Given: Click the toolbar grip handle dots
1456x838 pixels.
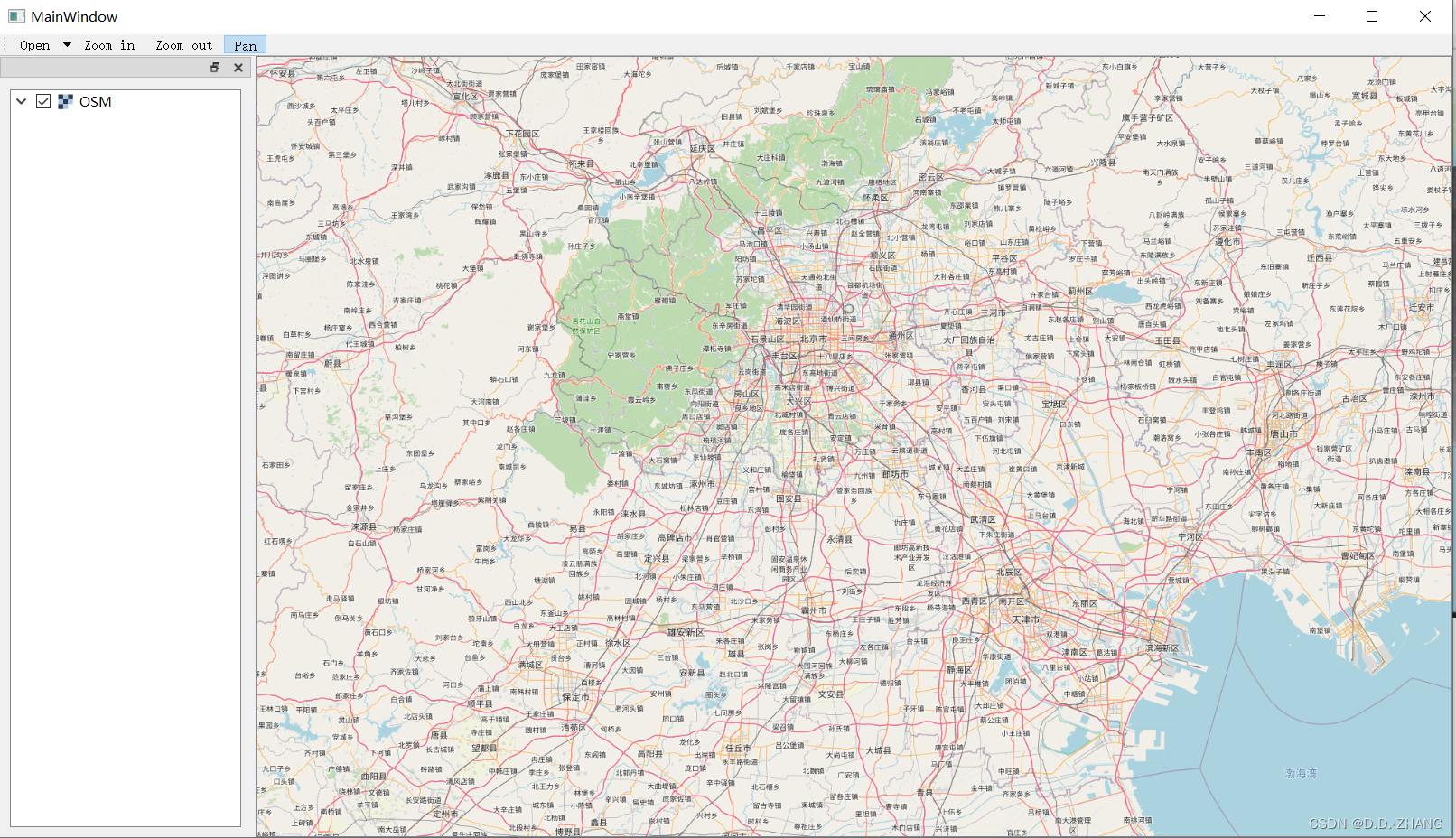Looking at the screenshot, I should pos(5,45).
